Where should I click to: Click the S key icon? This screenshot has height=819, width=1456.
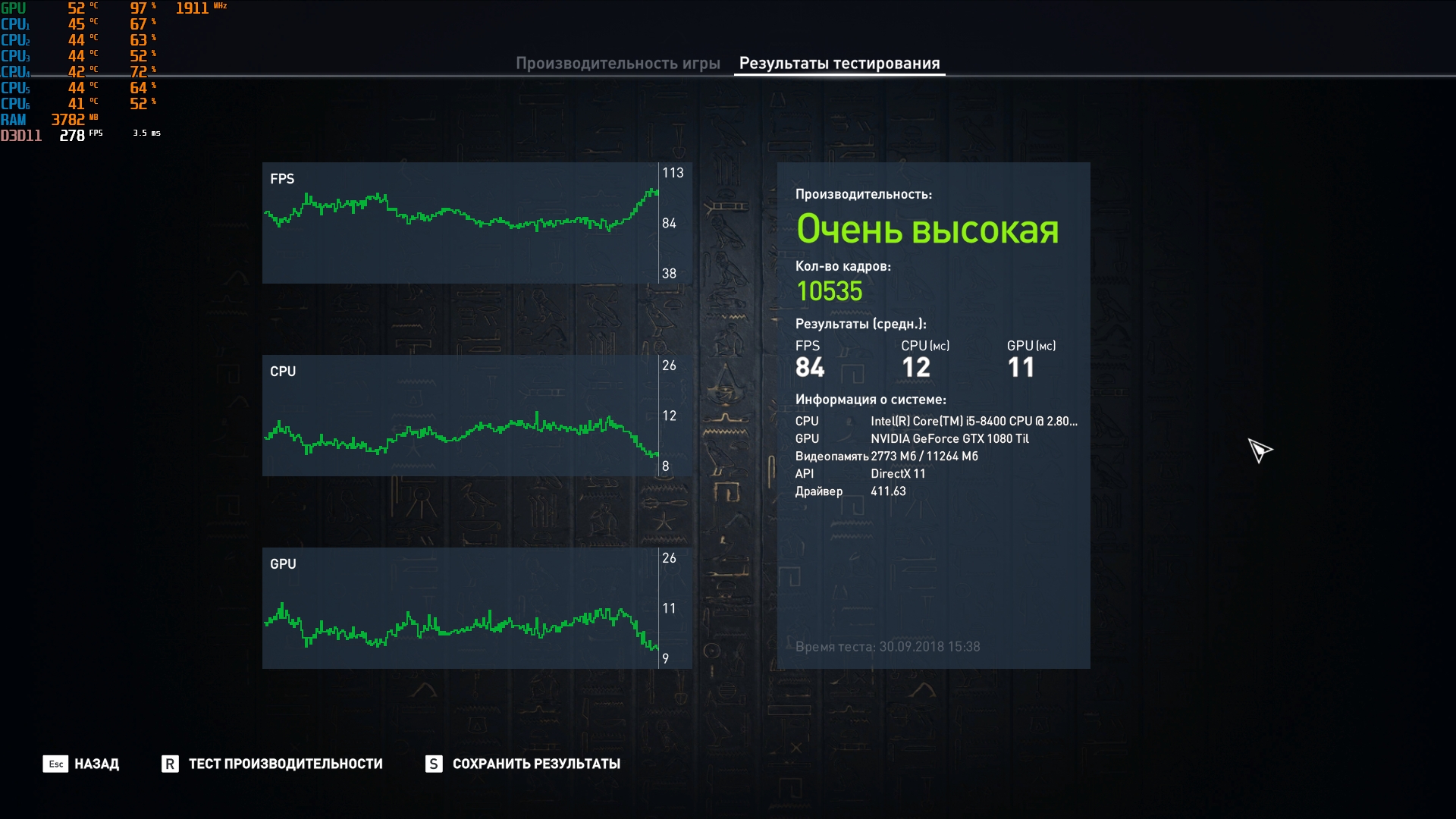pos(433,764)
